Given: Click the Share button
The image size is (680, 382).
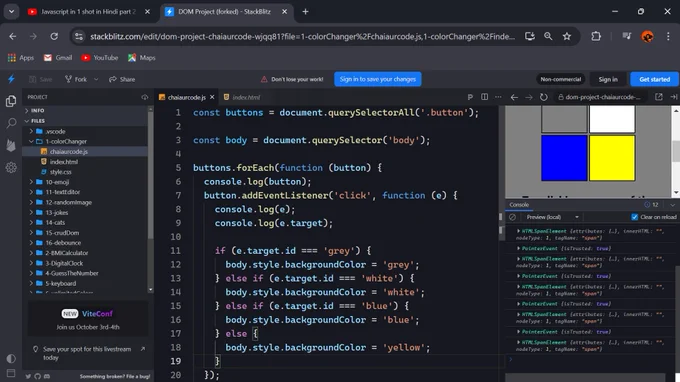Looking at the screenshot, I should click(122, 79).
